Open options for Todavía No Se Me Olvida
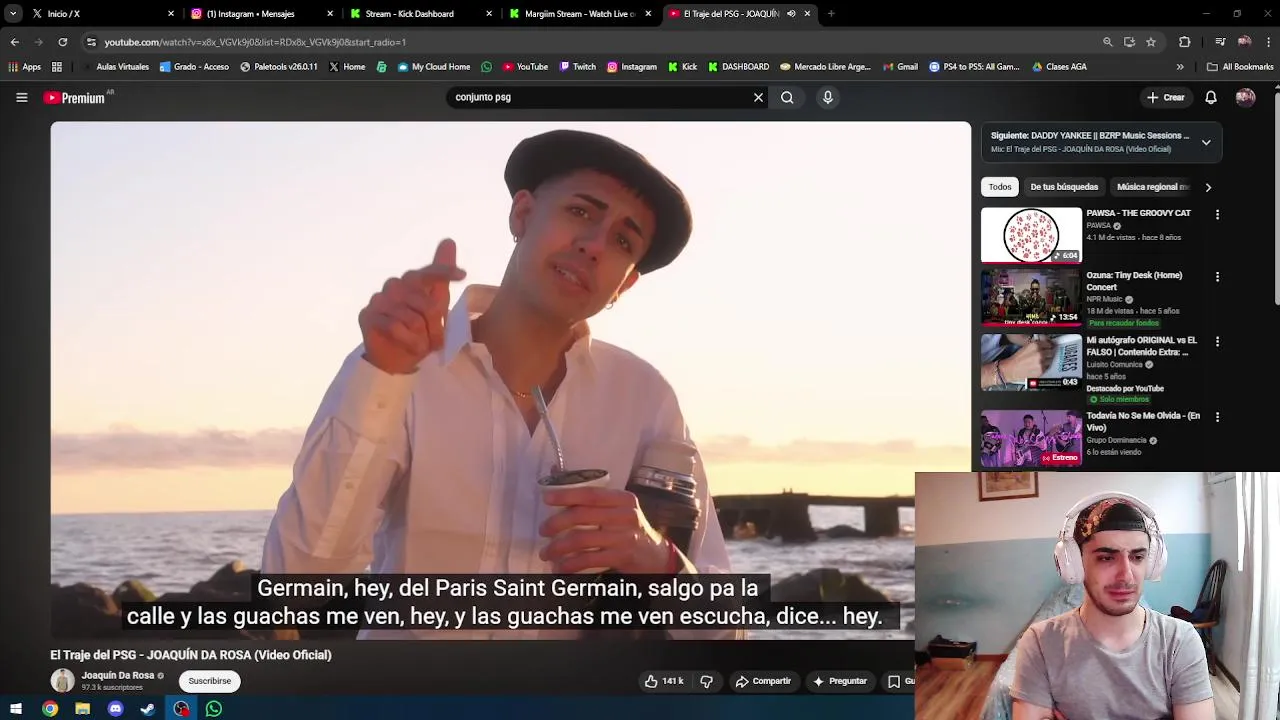Screen dimensions: 1280x720 coord(1217,417)
